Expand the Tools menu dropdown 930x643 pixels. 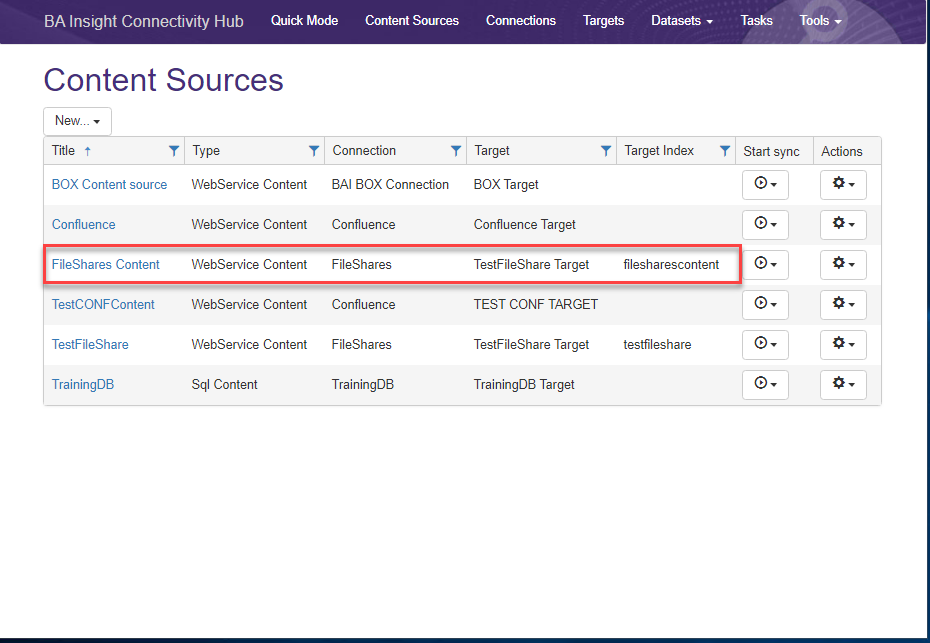point(820,21)
